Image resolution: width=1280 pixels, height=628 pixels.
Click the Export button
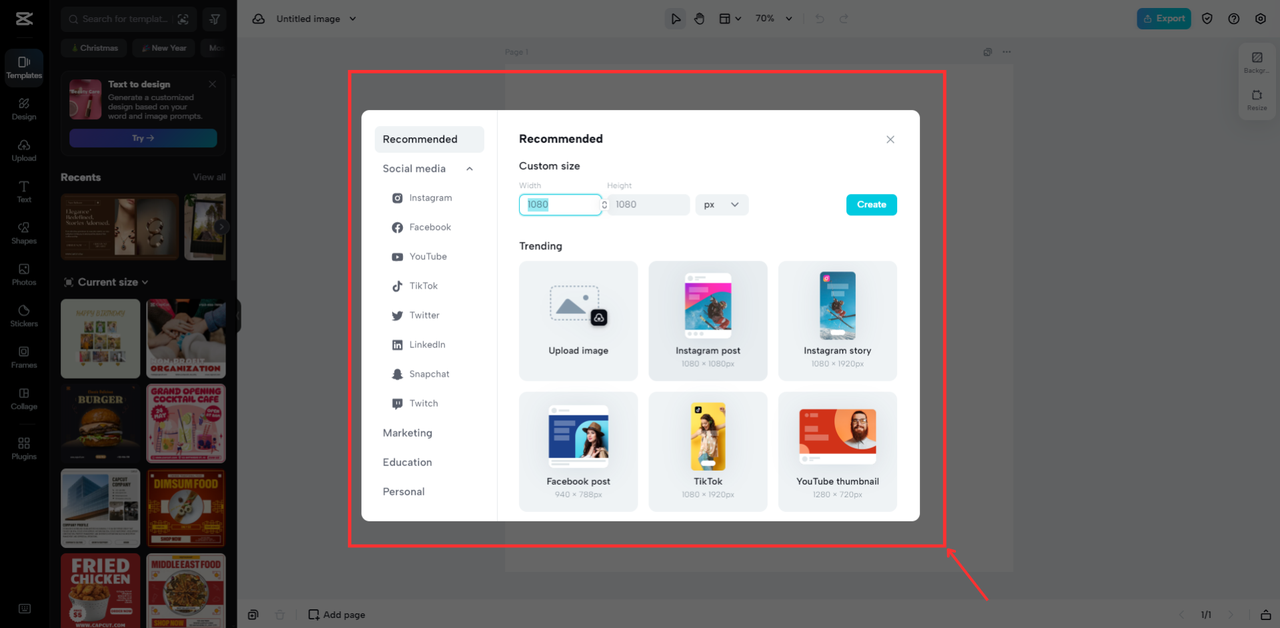pyautogui.click(x=1164, y=19)
